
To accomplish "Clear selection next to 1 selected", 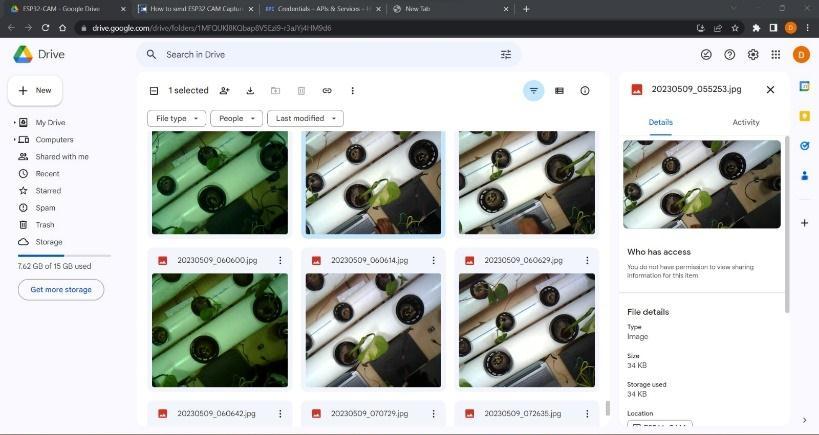I will point(154,91).
